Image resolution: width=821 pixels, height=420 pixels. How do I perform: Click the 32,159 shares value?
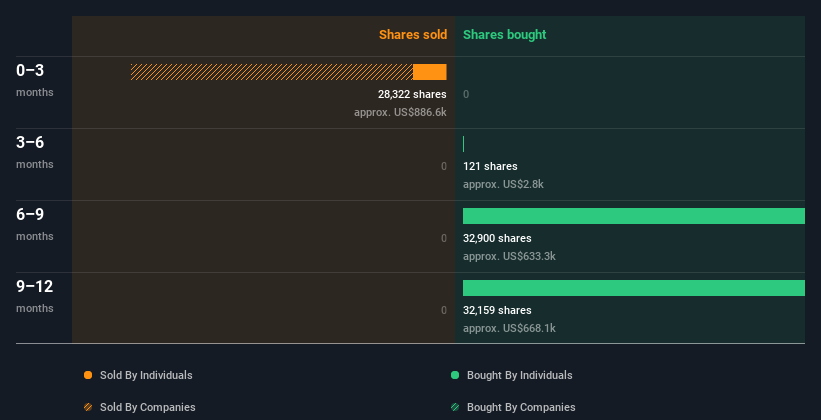point(497,310)
